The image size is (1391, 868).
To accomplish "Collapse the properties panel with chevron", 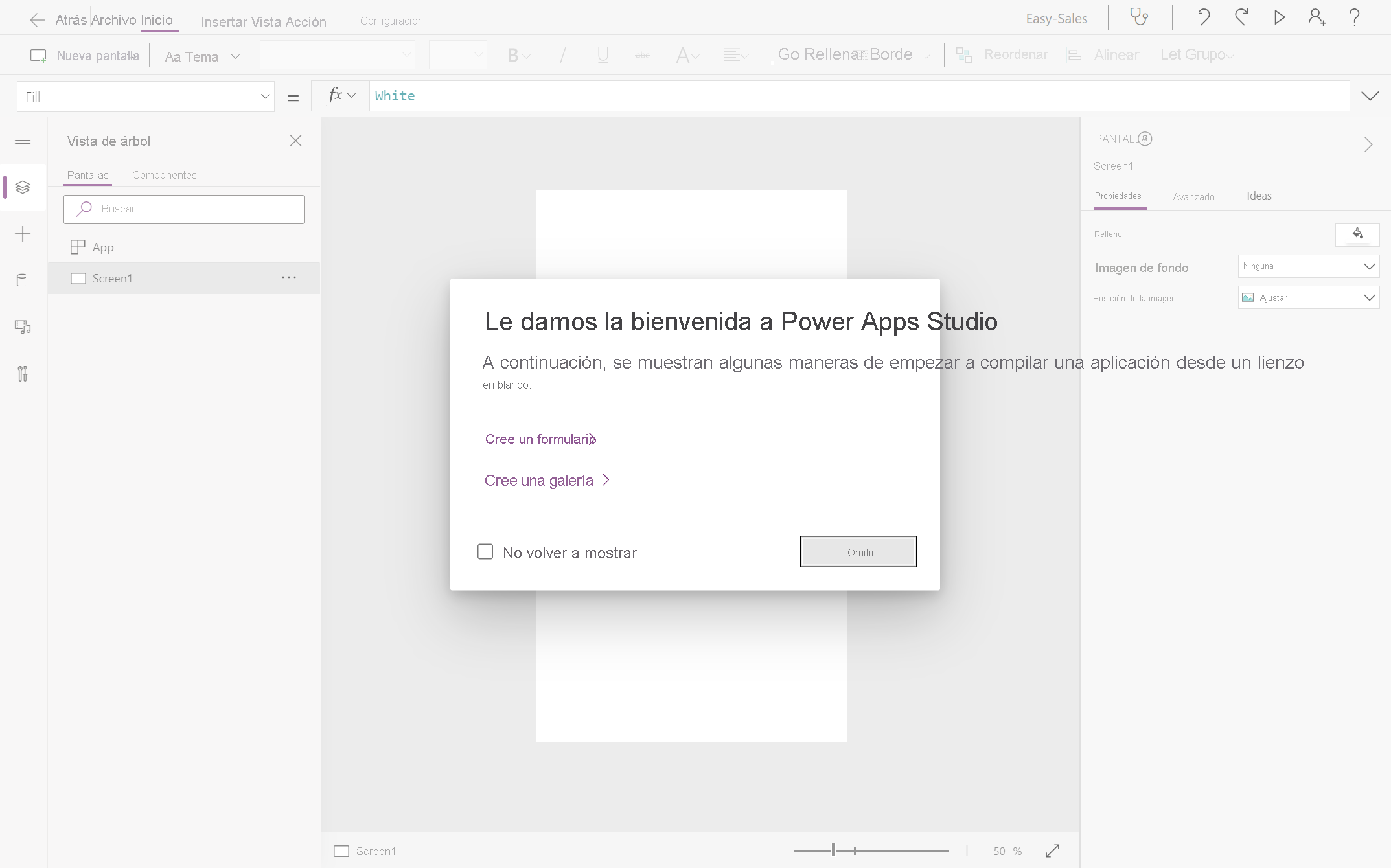I will [1368, 144].
